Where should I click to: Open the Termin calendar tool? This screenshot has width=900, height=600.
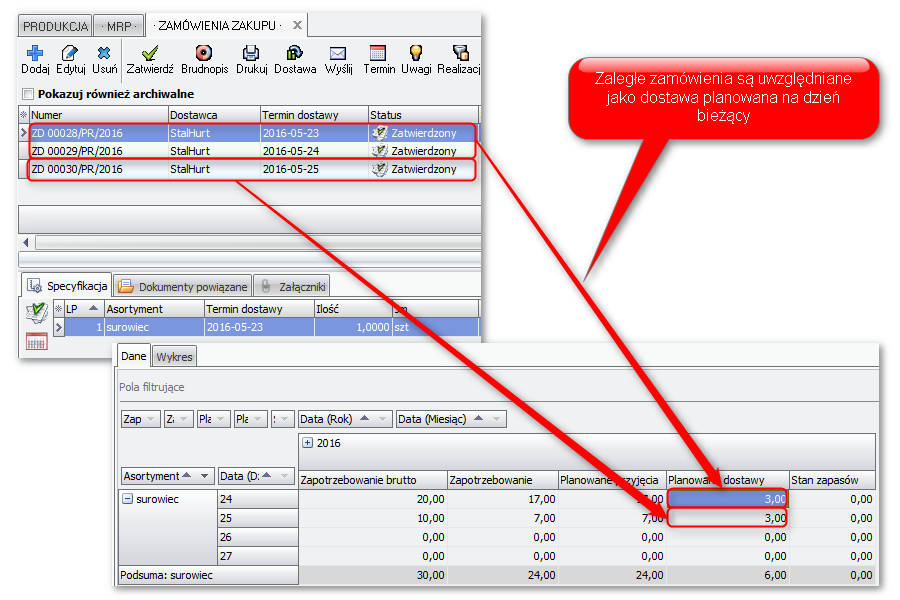(378, 53)
